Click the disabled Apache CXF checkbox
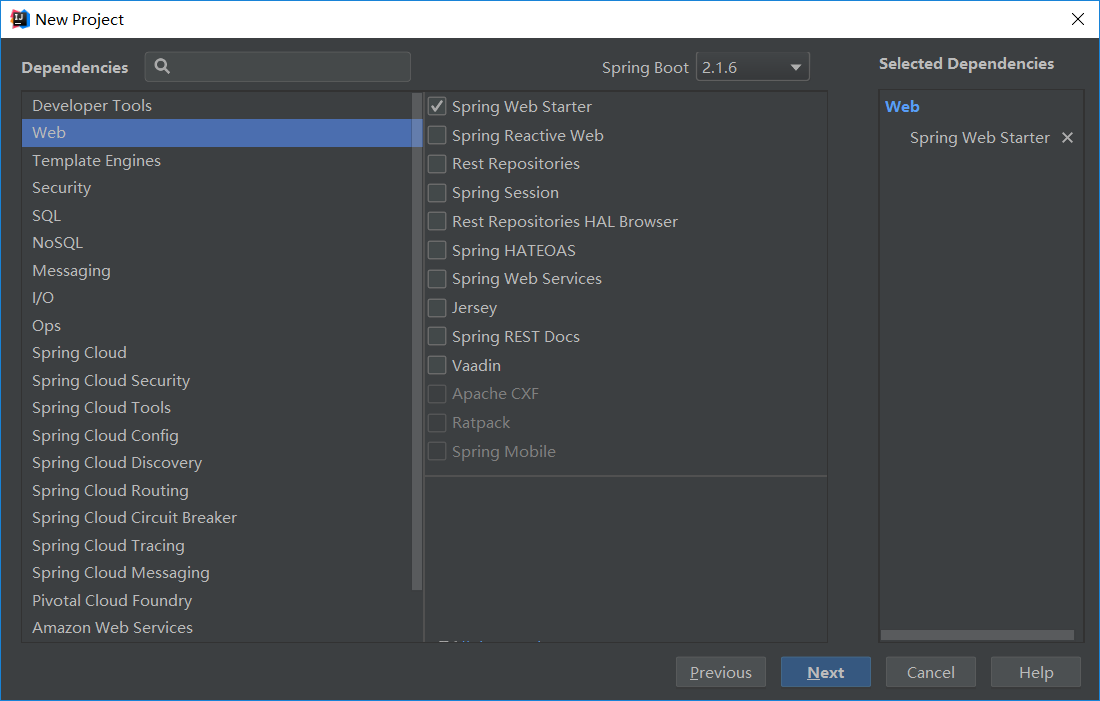Viewport: 1100px width, 701px height. pos(437,394)
